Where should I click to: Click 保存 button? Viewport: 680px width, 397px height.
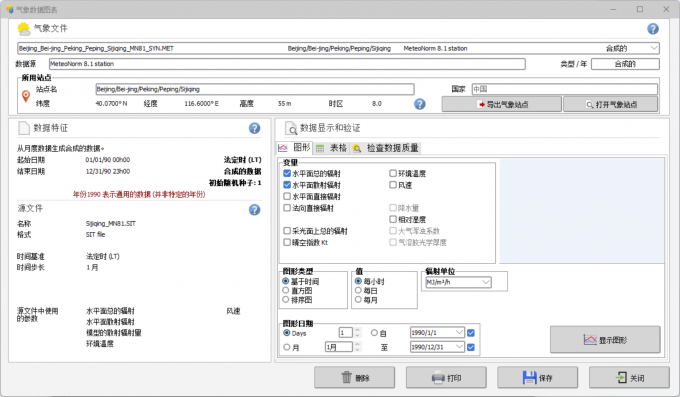(x=537, y=377)
